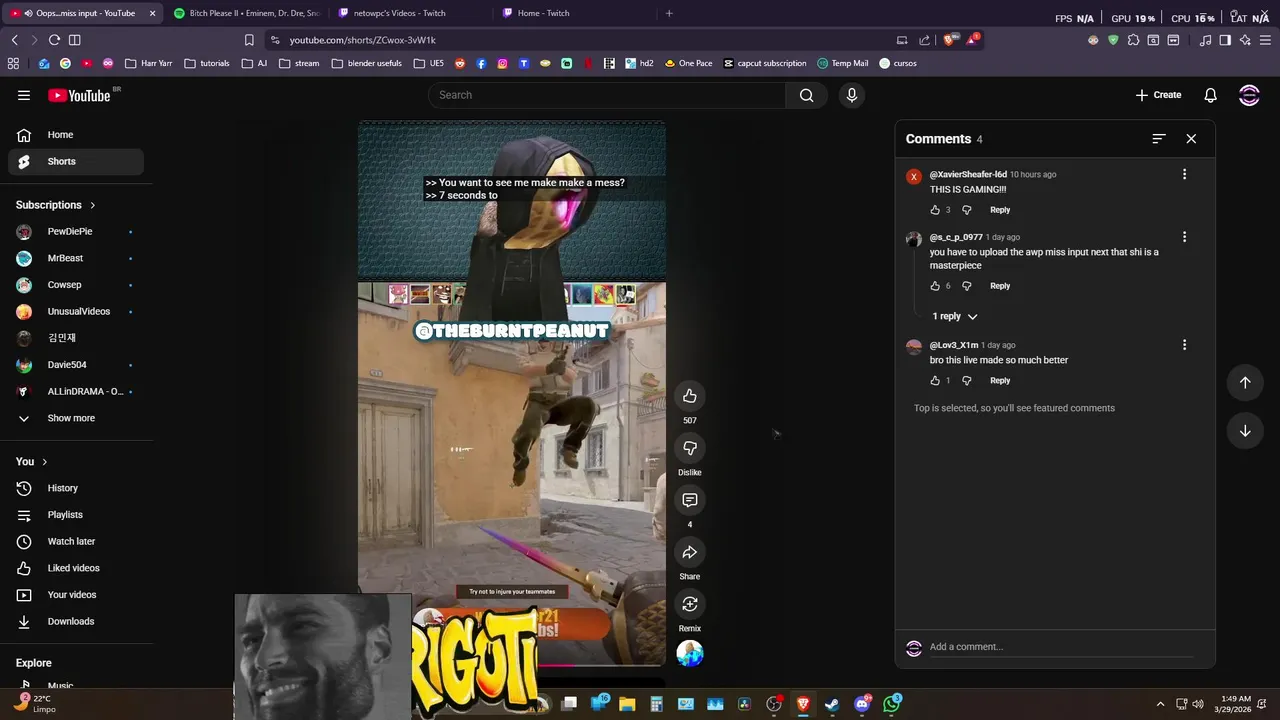
Task: Go to the previous short arrow
Action: coord(1245,382)
